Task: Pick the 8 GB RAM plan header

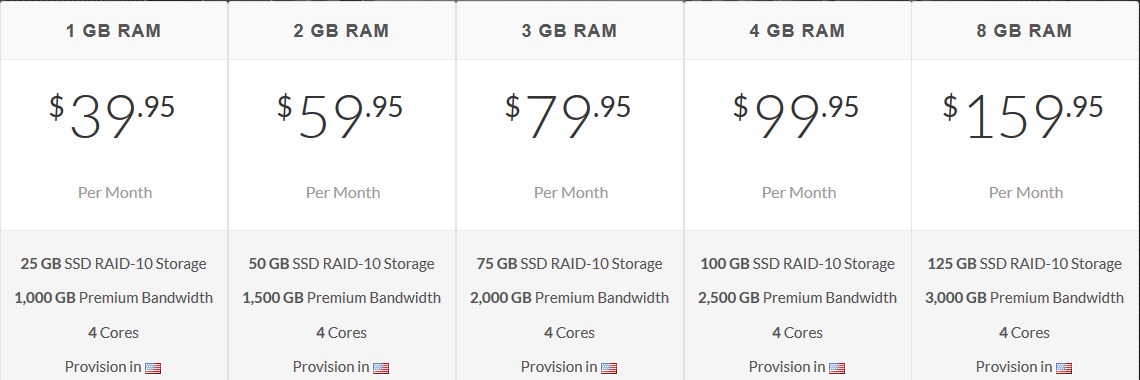Action: pyautogui.click(x=1025, y=31)
